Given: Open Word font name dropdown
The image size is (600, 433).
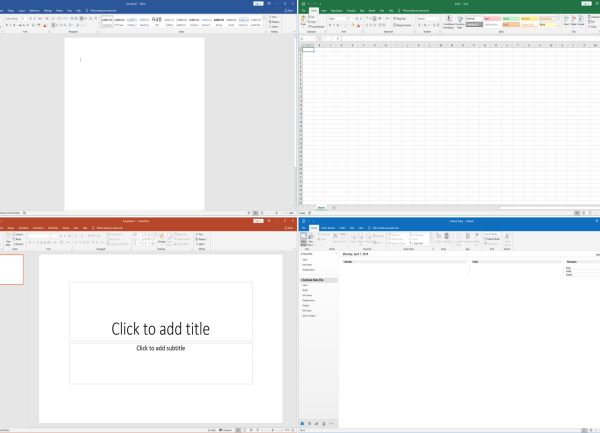Looking at the screenshot, I should click(20, 18).
